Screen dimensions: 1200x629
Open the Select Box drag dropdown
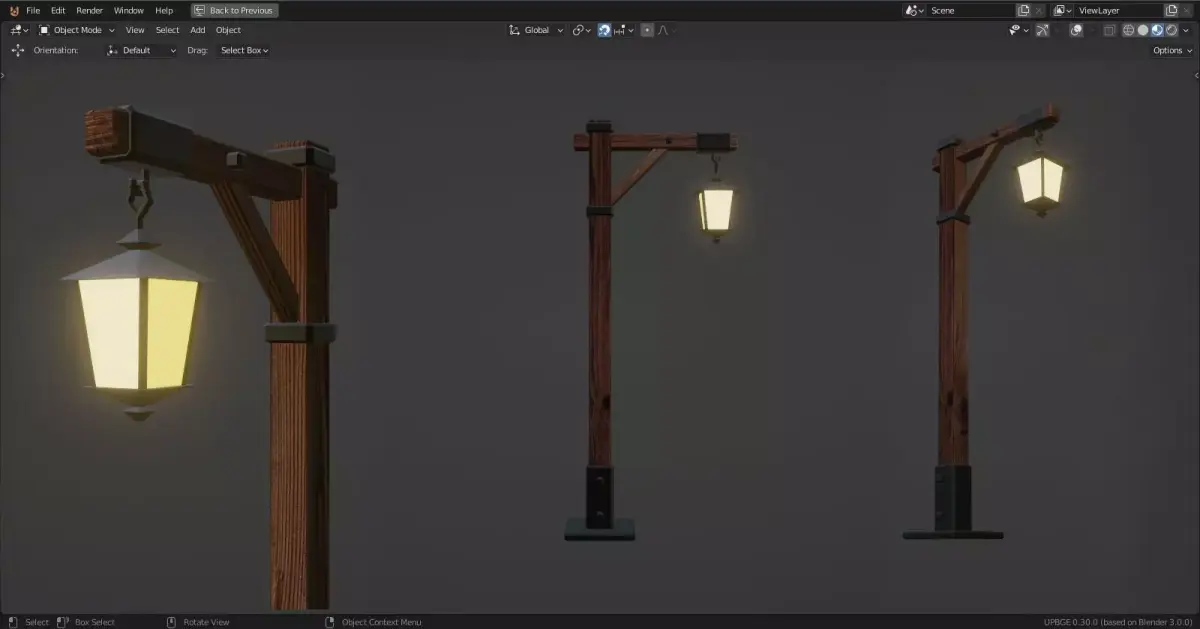(x=244, y=50)
